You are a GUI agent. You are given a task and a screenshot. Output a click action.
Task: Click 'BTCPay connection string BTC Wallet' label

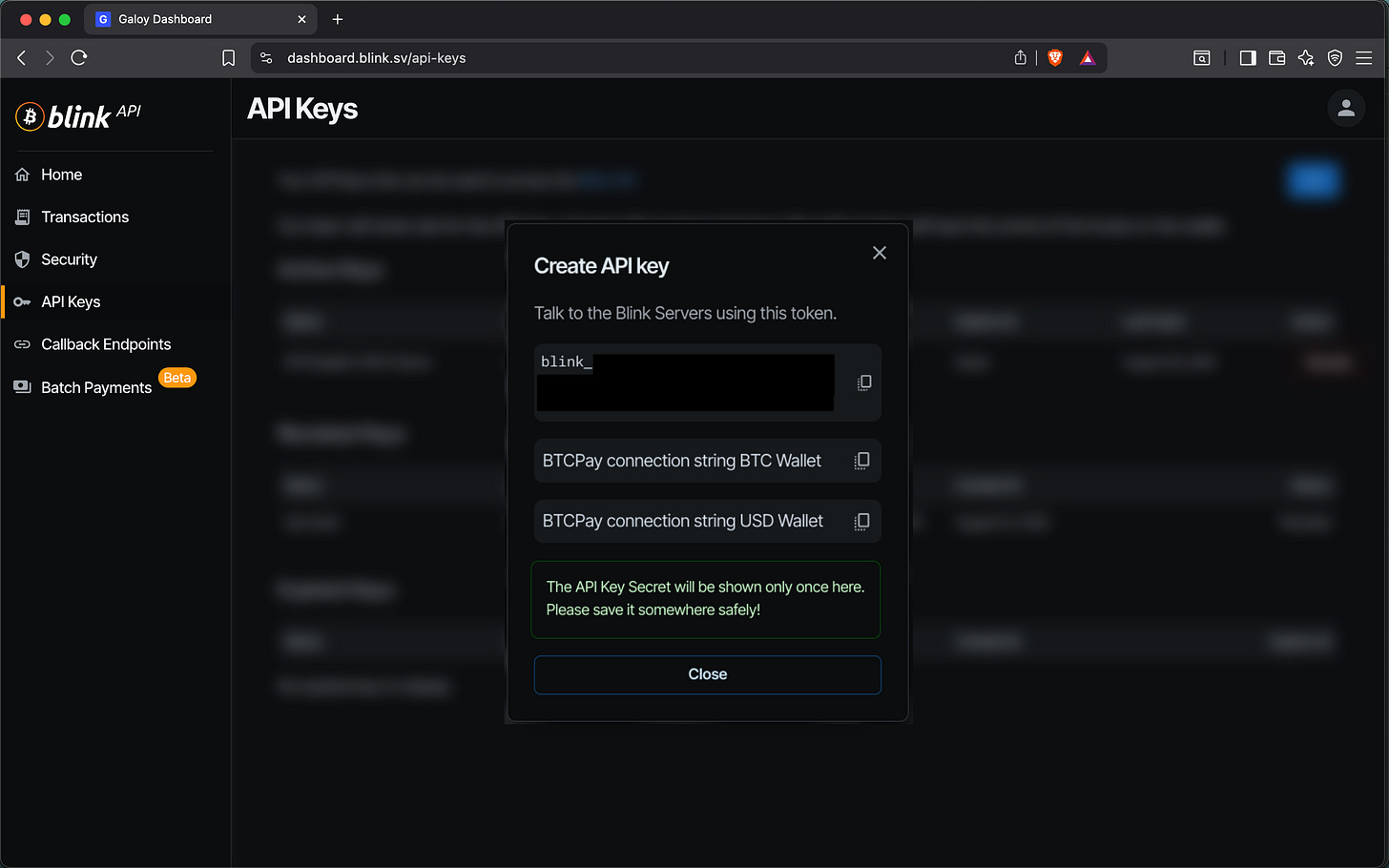(x=681, y=461)
